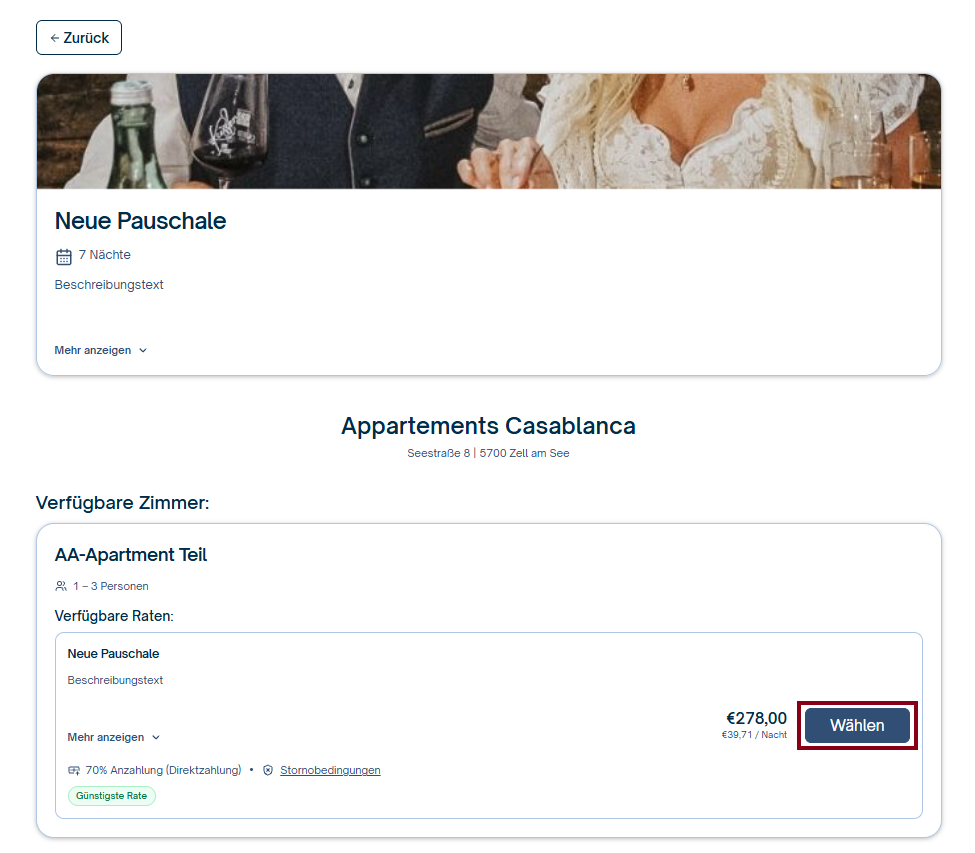Click the chevron next to the rate's Mehr anzeigen
This screenshot has width=975, height=853.
pos(156,737)
